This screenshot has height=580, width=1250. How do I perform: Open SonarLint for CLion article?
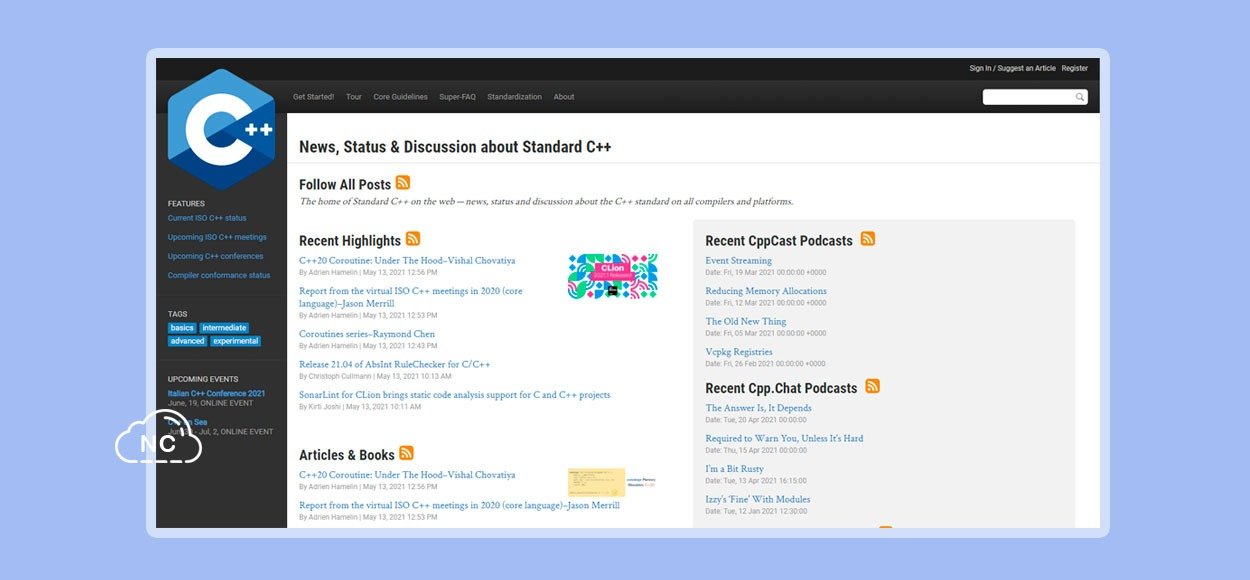click(x=454, y=395)
